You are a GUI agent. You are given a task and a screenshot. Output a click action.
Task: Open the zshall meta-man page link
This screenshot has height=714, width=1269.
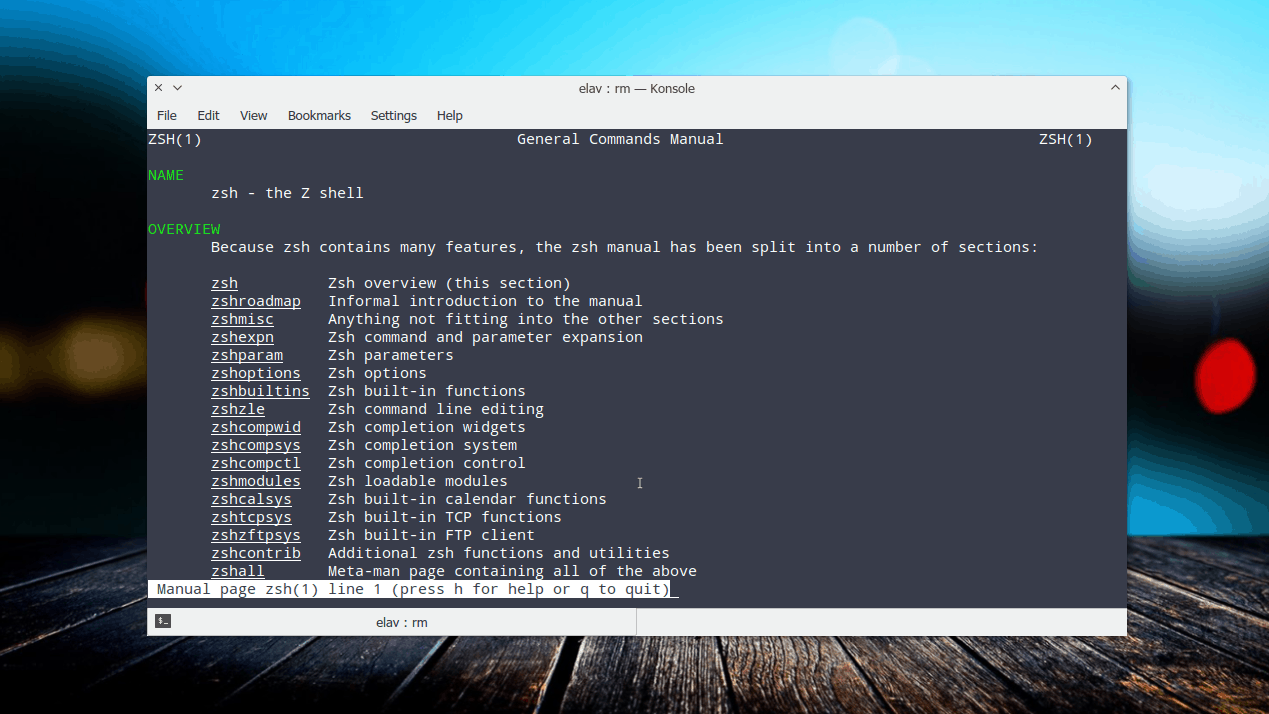[237, 571]
